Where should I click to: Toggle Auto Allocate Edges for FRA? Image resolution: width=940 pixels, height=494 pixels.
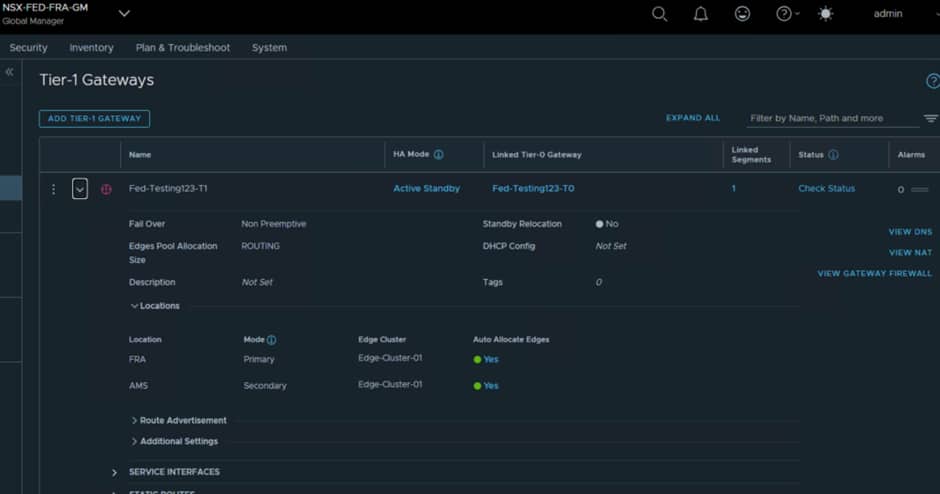pos(478,359)
